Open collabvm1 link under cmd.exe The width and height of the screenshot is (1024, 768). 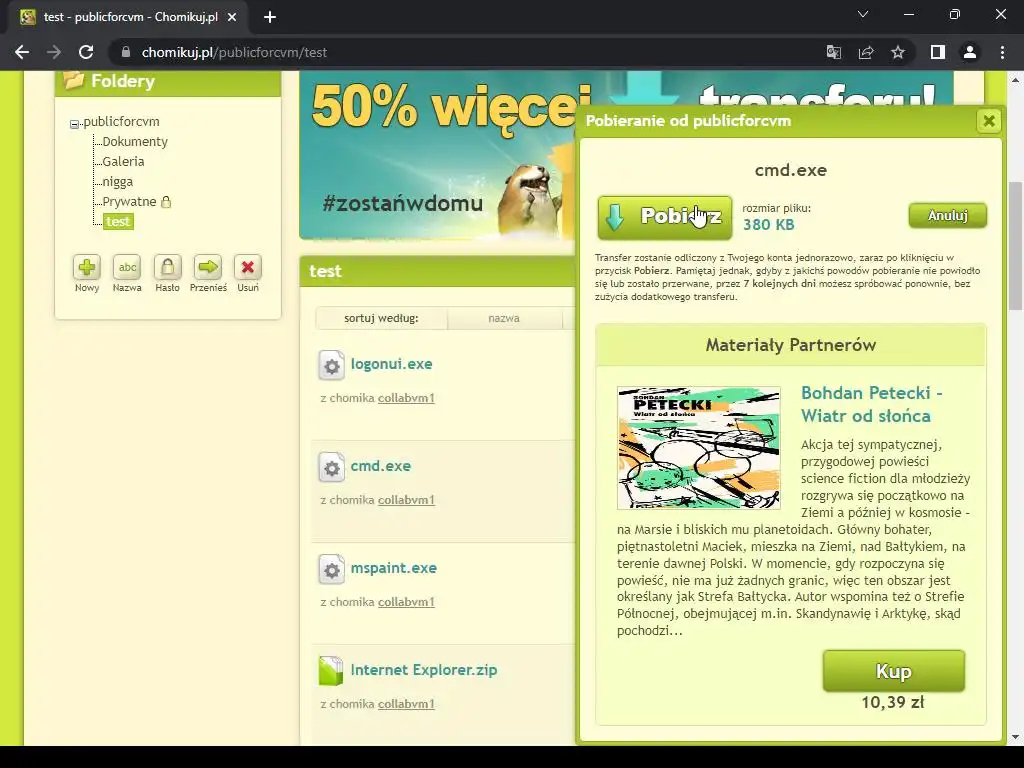[406, 500]
